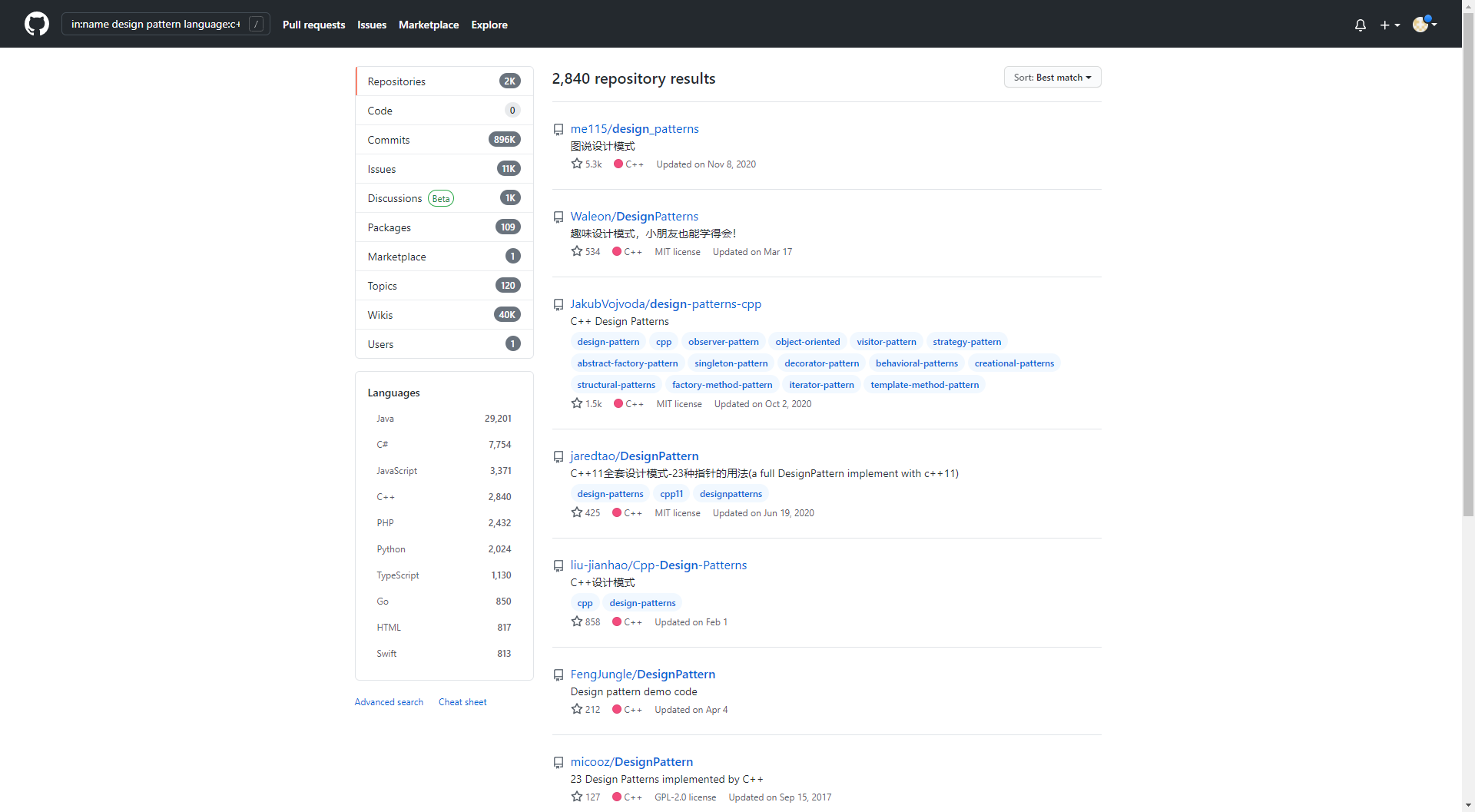Click the star icon on JakubVojvoda/design-patterns-cpp
This screenshot has height=812, width=1475.
(577, 403)
